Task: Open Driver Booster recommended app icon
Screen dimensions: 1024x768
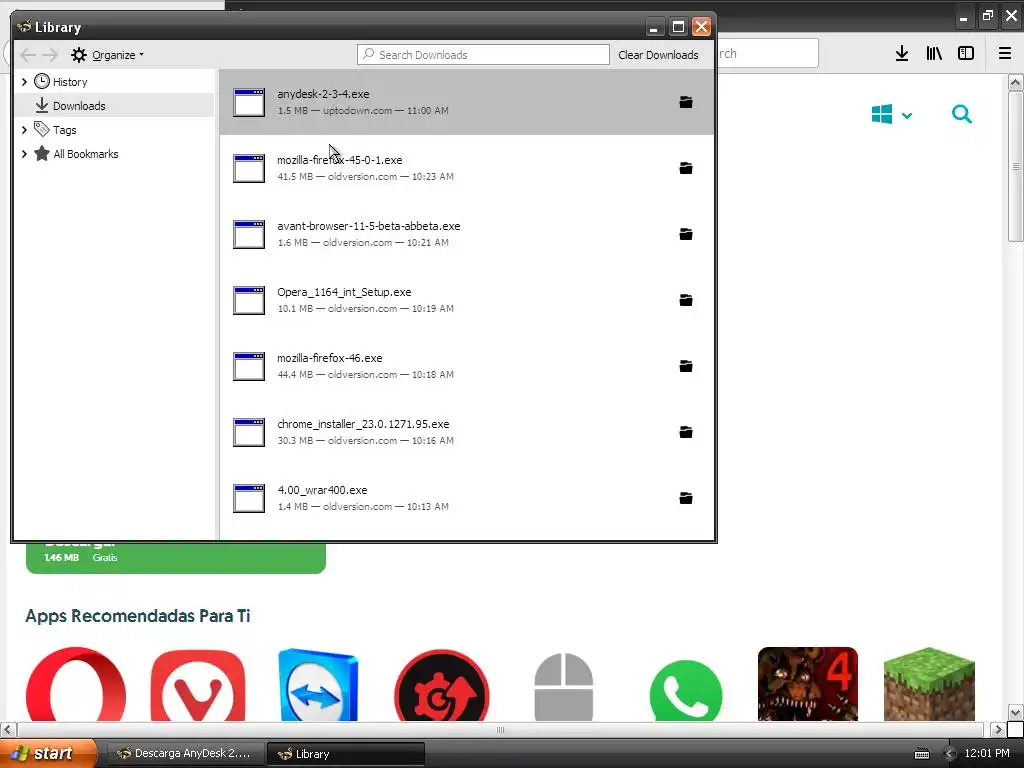Action: pos(442,684)
